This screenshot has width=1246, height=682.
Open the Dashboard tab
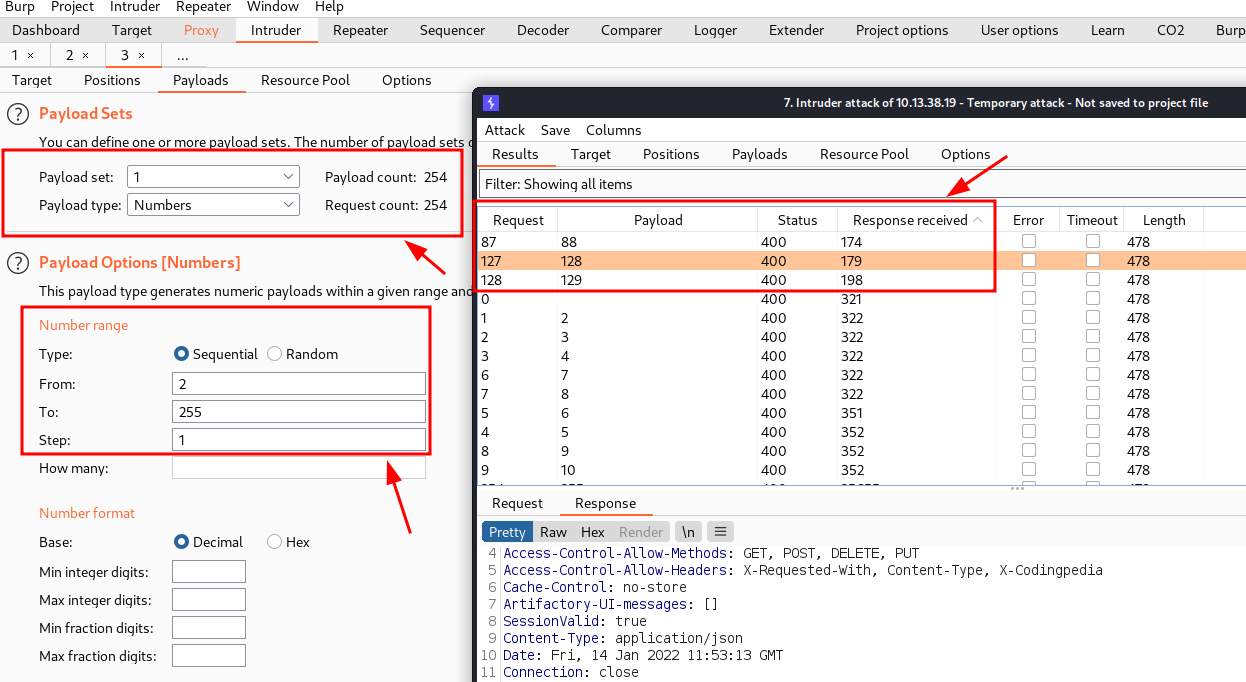(x=46, y=30)
